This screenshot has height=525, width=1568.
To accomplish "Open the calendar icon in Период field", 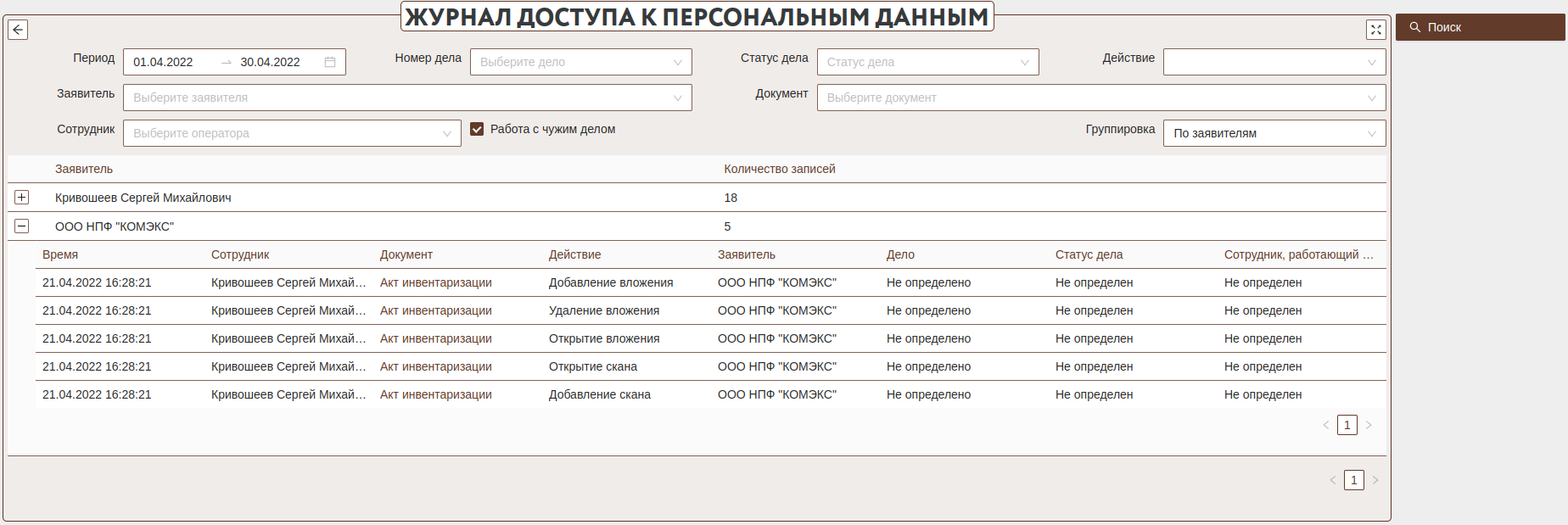I will pos(330,62).
